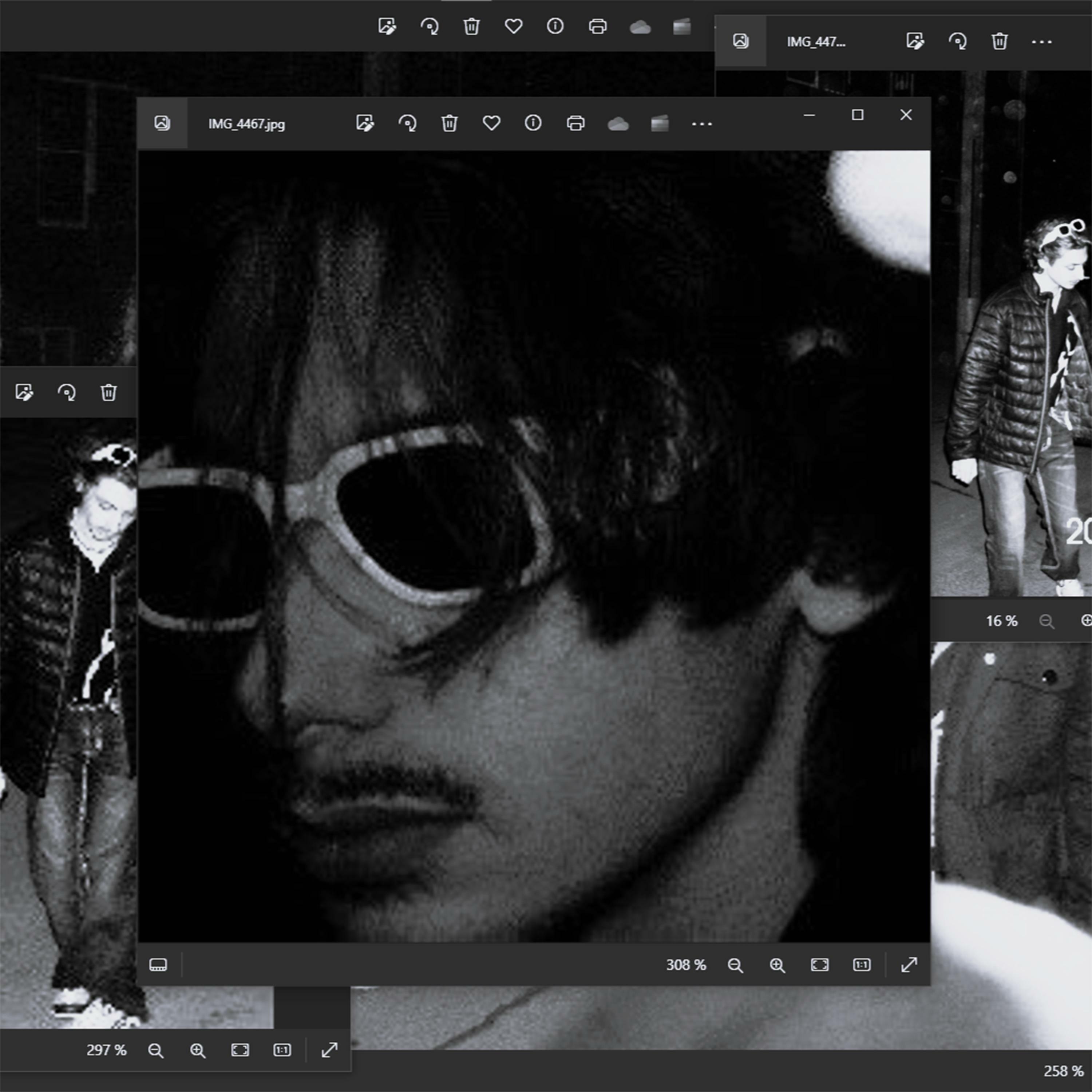The height and width of the screenshot is (1092, 1092).
Task: Click OneDrive cloud icon in IMG_4467.jpg window
Action: click(x=618, y=124)
